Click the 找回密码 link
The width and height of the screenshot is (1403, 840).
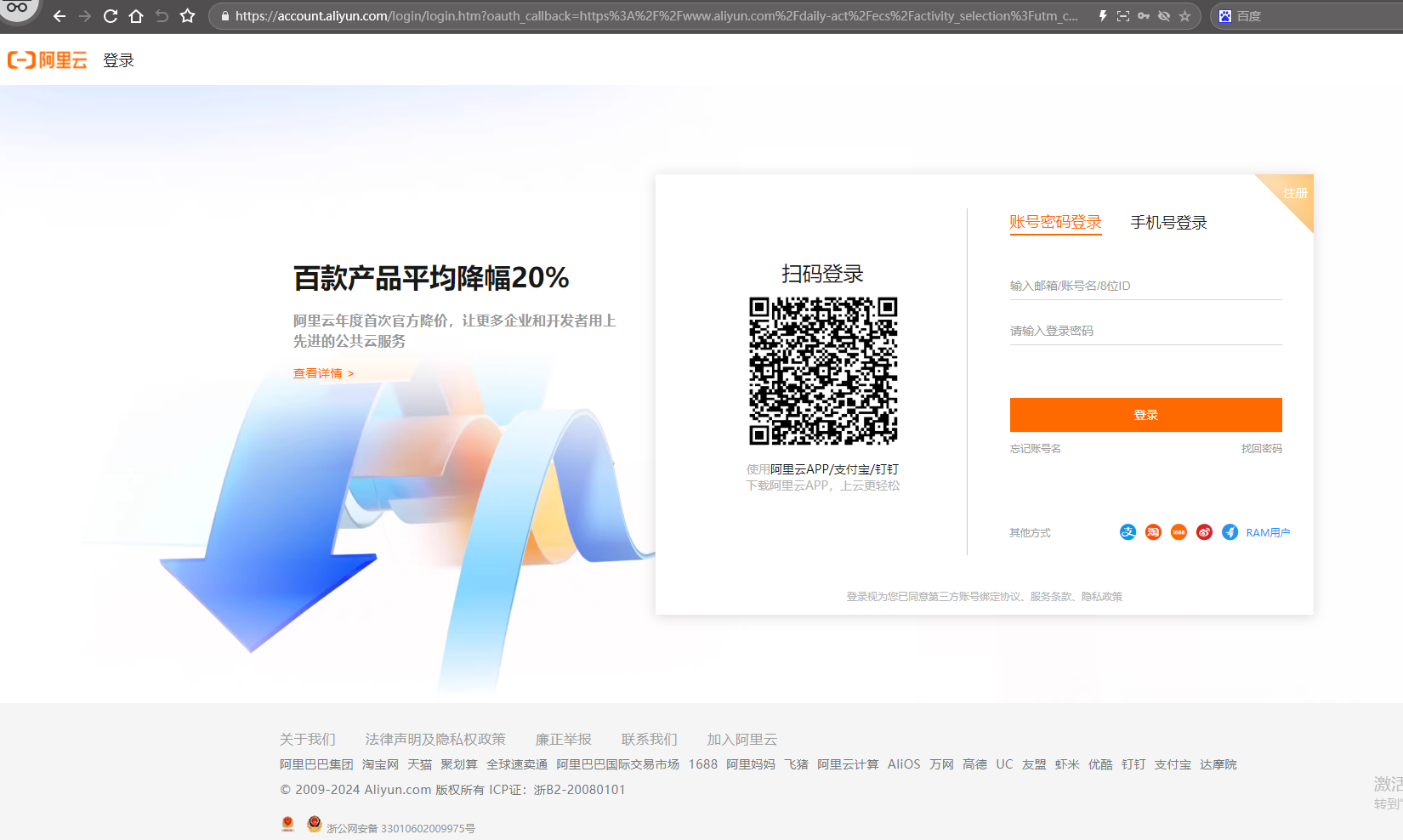(x=1261, y=449)
